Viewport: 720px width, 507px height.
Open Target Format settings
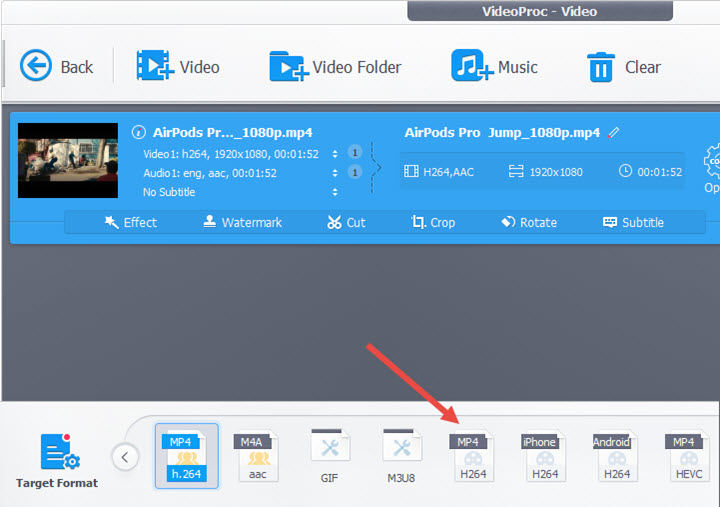tap(57, 461)
